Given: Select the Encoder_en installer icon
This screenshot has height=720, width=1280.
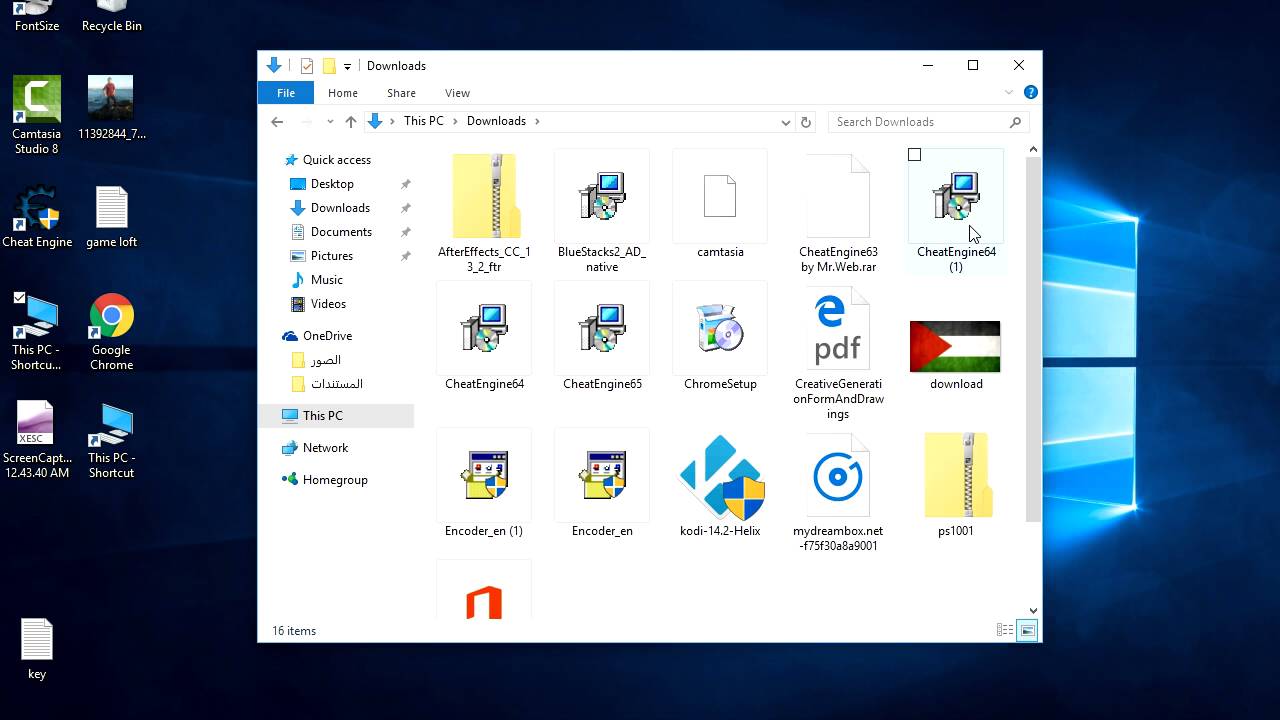Looking at the screenshot, I should point(602,475).
